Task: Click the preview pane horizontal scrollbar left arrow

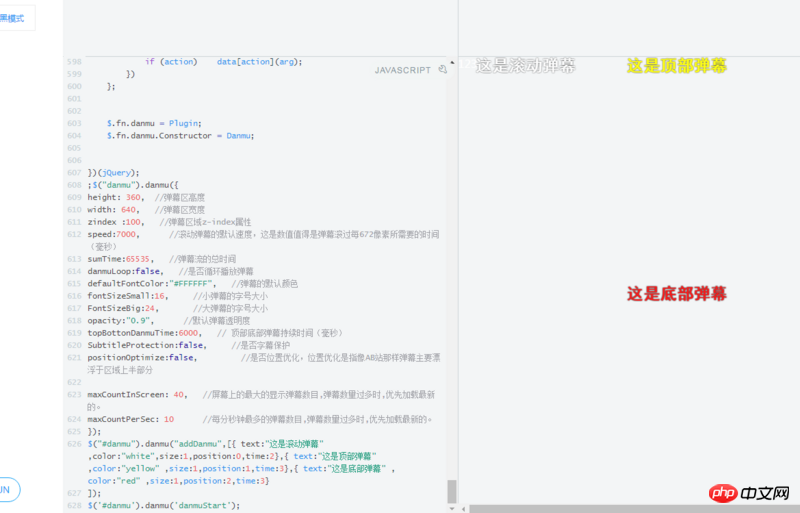Action: (x=464, y=509)
